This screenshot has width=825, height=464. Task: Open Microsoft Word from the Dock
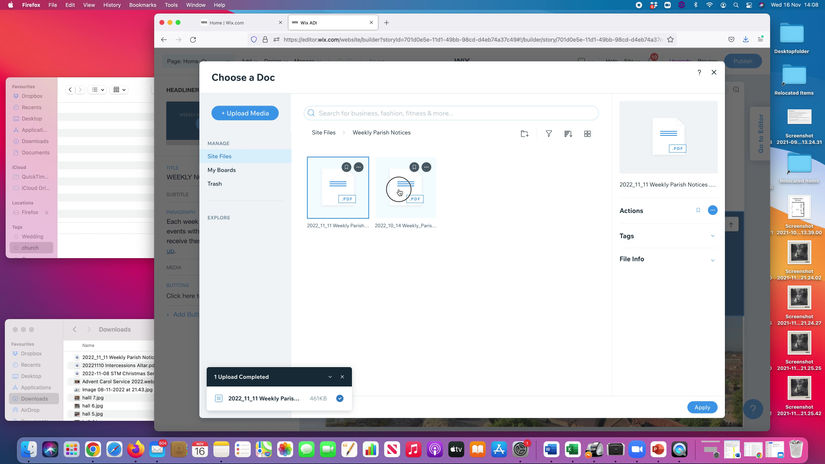551,449
